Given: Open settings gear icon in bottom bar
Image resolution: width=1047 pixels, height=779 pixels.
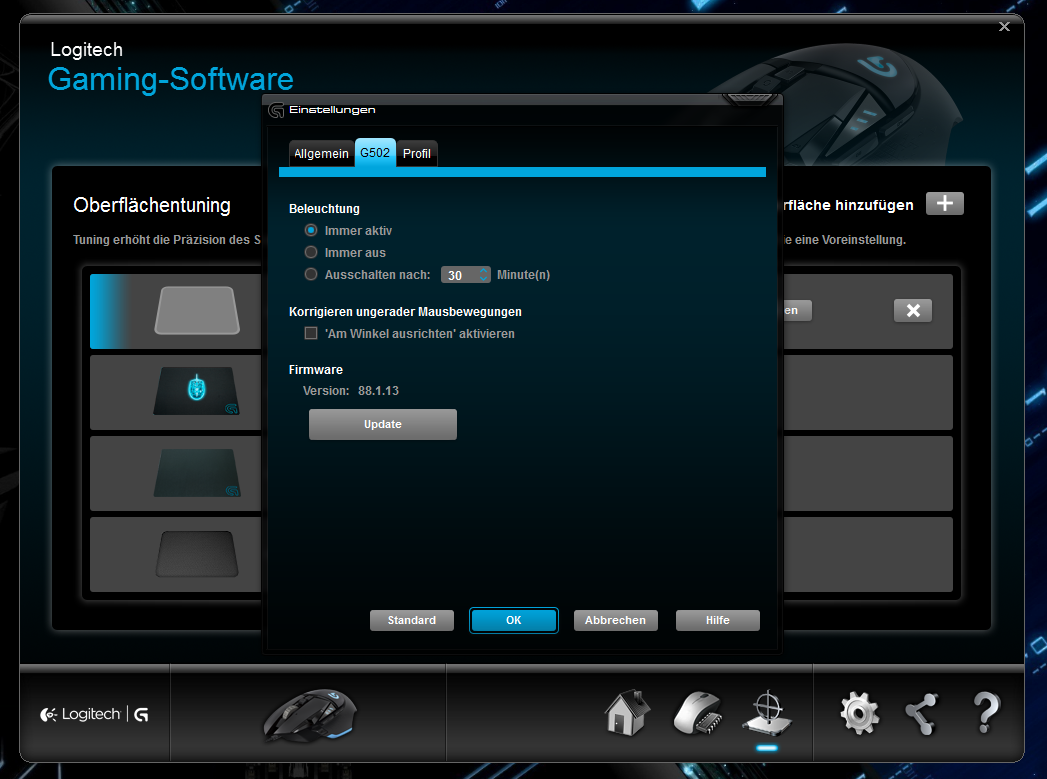Looking at the screenshot, I should (859, 713).
